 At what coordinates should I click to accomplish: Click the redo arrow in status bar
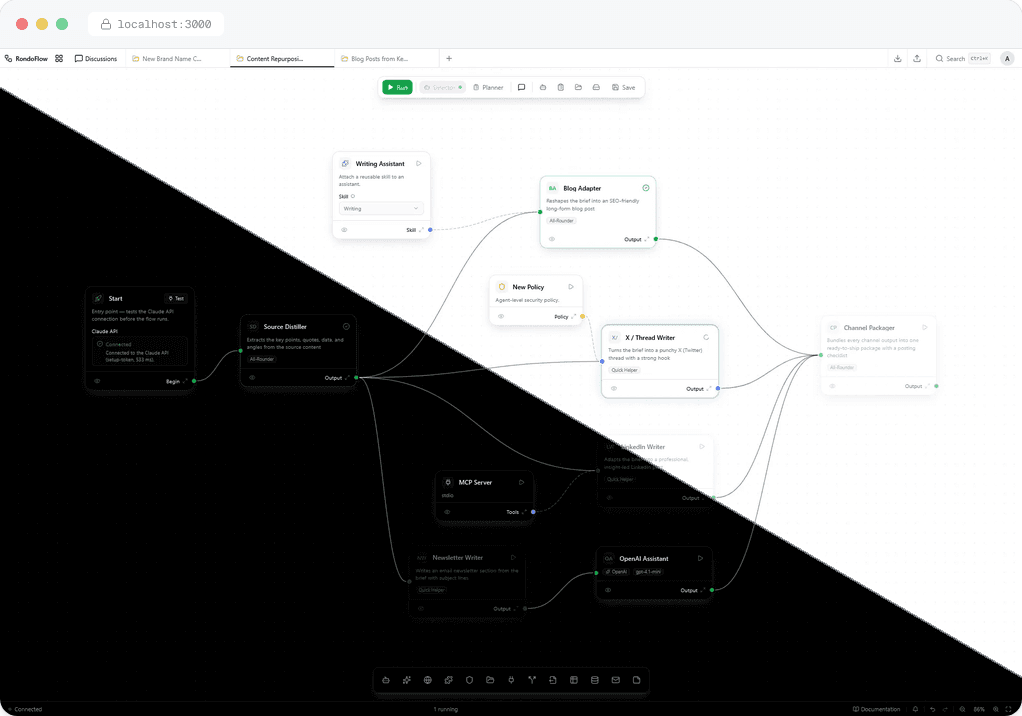pyautogui.click(x=945, y=709)
